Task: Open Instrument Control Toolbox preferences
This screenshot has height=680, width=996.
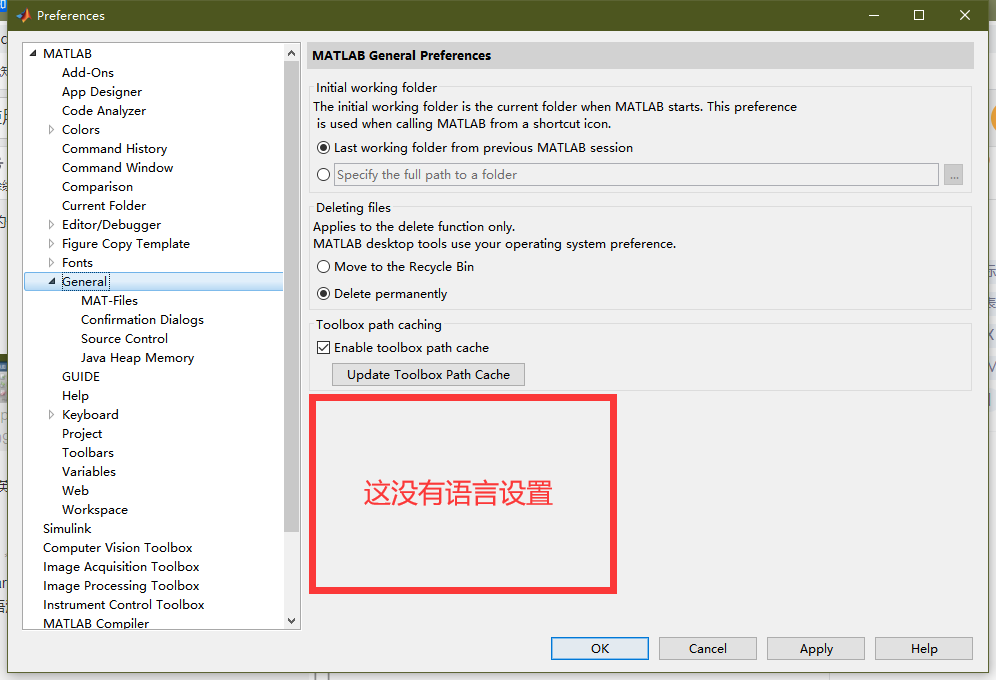Action: click(124, 605)
